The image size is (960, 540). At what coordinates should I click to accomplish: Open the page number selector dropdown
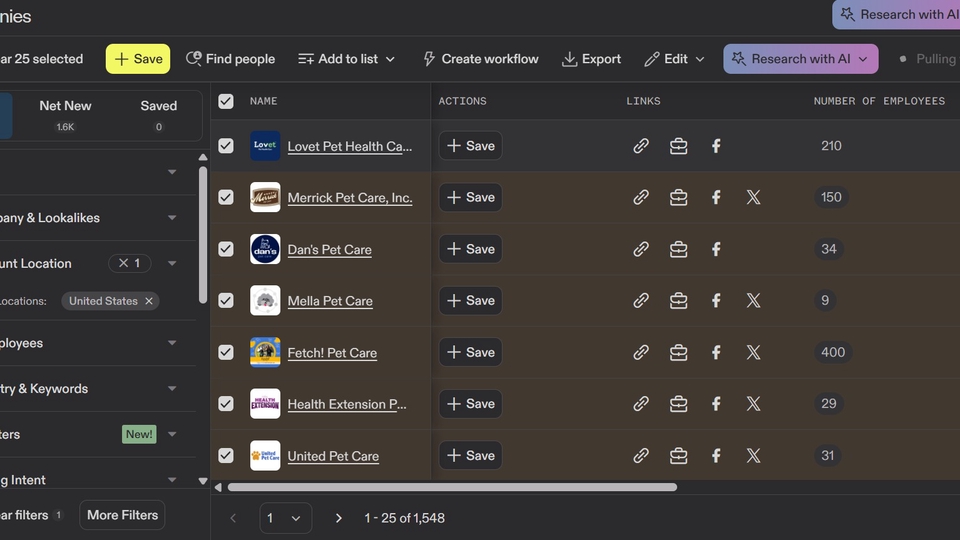click(285, 518)
